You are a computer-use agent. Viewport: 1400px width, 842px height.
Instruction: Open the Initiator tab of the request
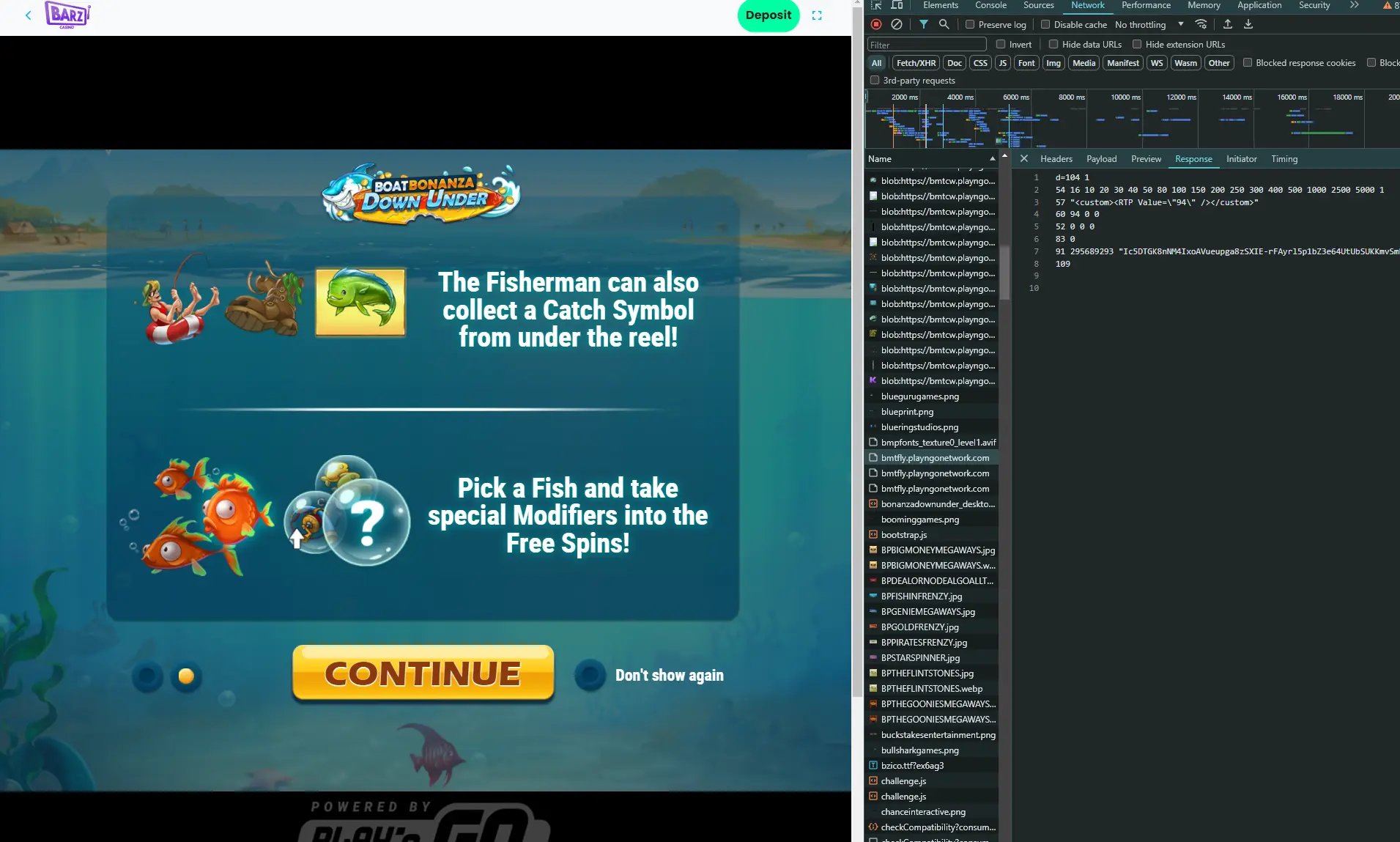click(x=1241, y=158)
